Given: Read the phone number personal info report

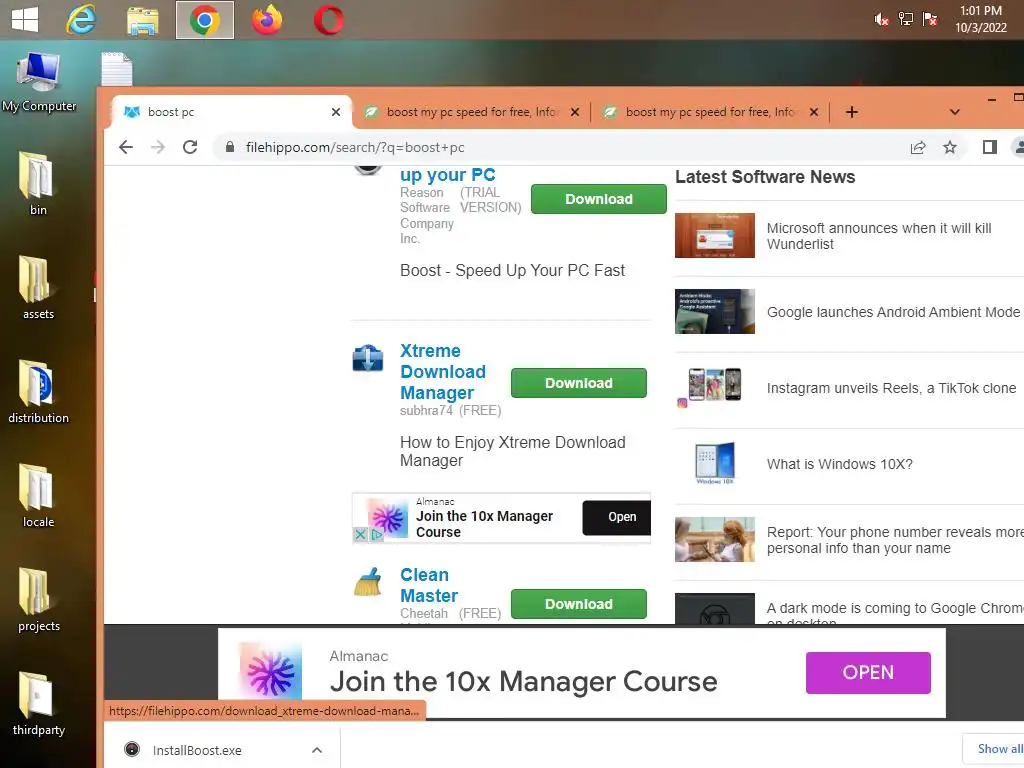Looking at the screenshot, I should click(x=895, y=540).
